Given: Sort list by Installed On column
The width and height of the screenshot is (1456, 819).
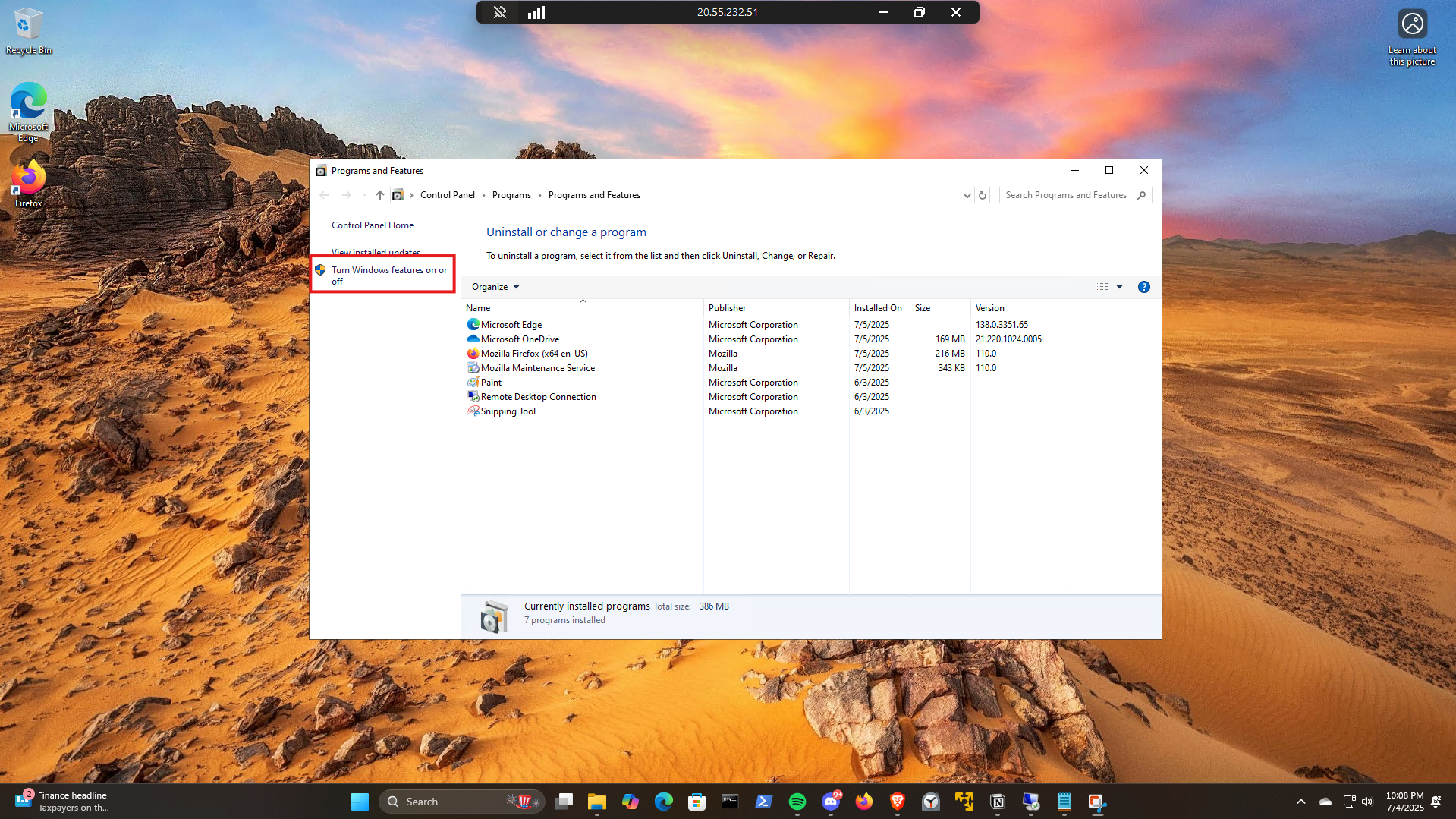Looking at the screenshot, I should pyautogui.click(x=877, y=308).
